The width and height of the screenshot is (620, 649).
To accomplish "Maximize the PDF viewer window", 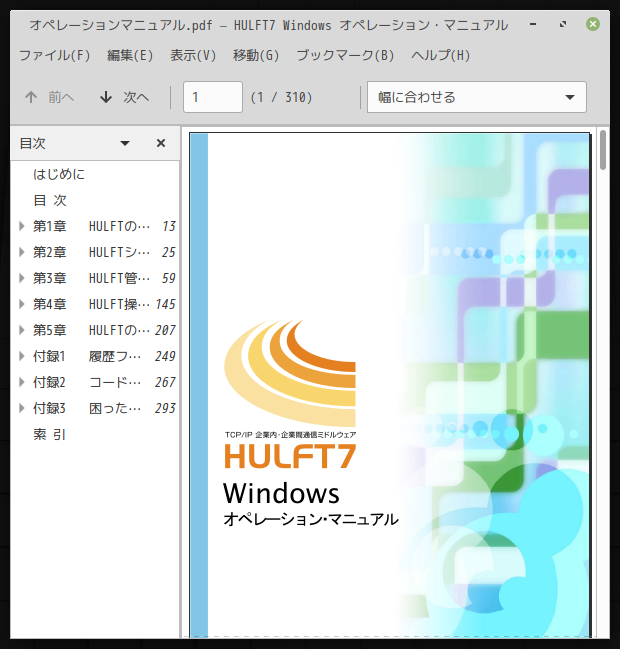I will point(563,24).
